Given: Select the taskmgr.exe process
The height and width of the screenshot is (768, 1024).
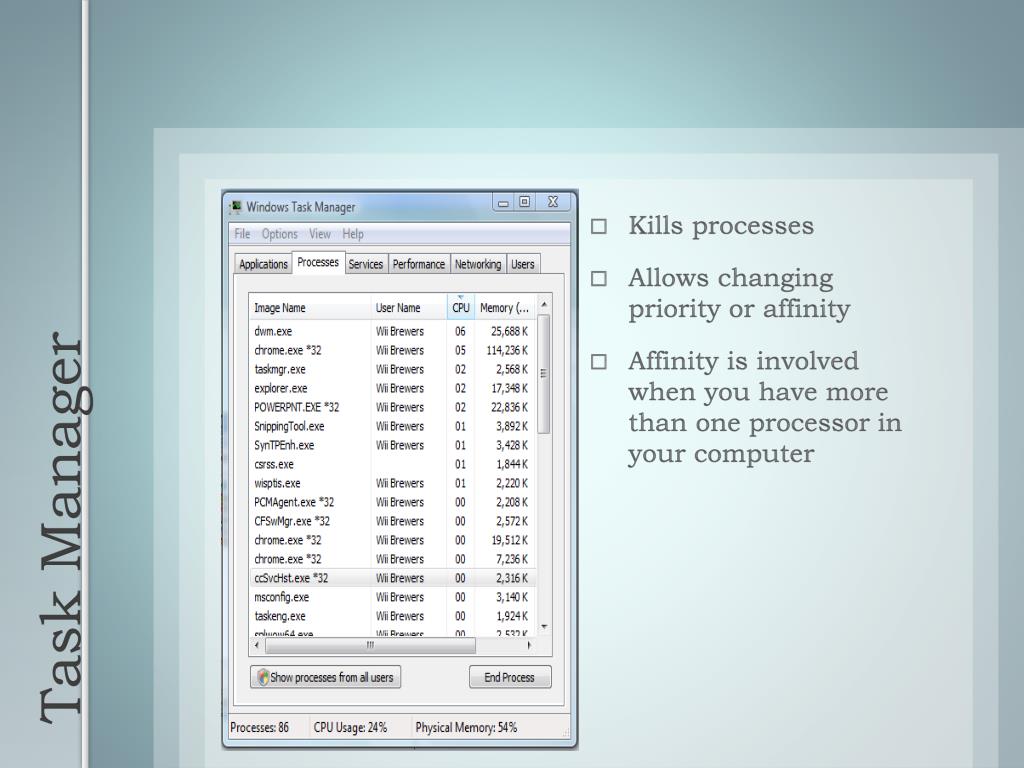Looking at the screenshot, I should (x=392, y=369).
